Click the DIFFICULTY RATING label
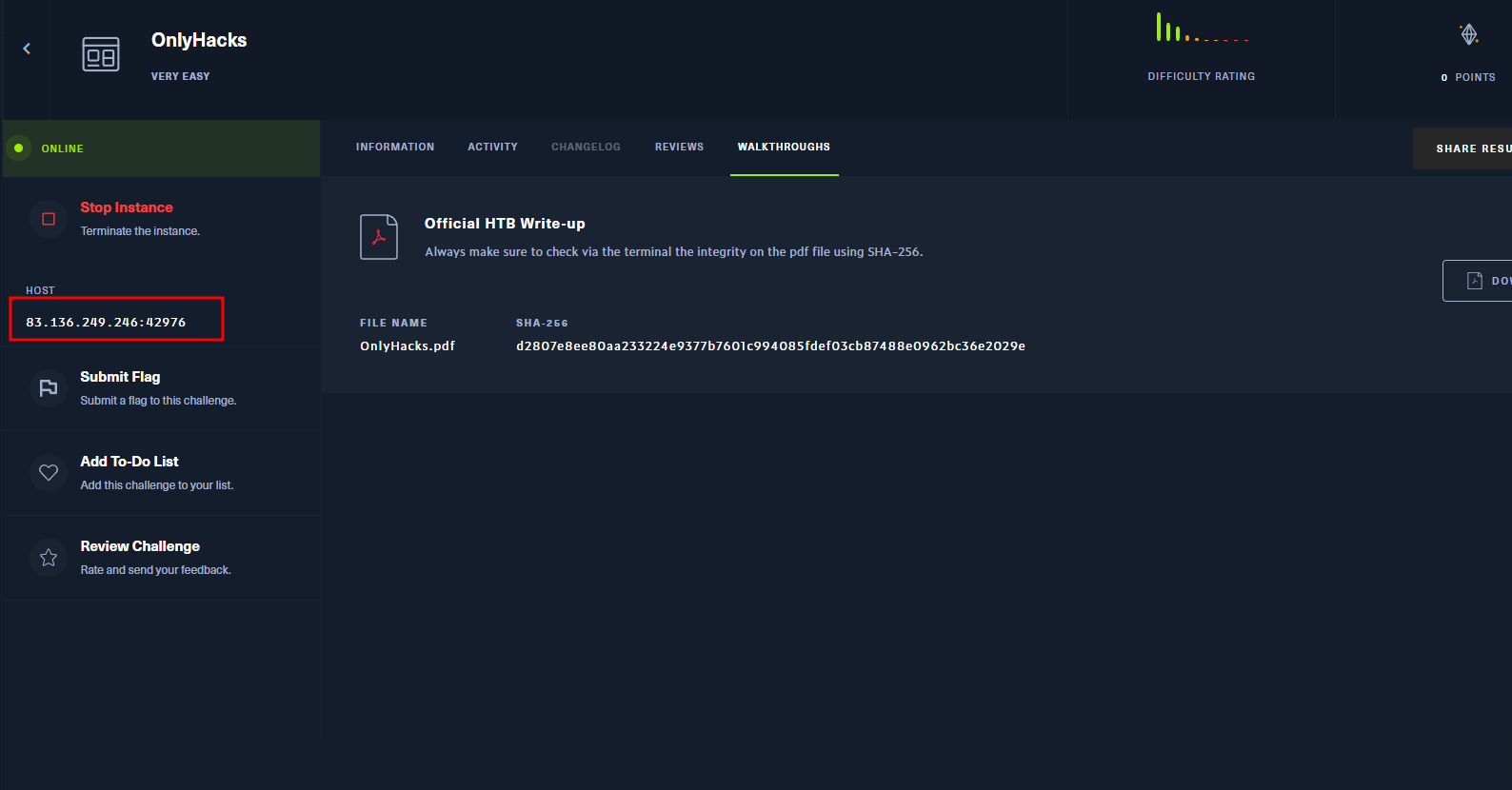Screen dimensions: 1512x790 [x=1202, y=76]
